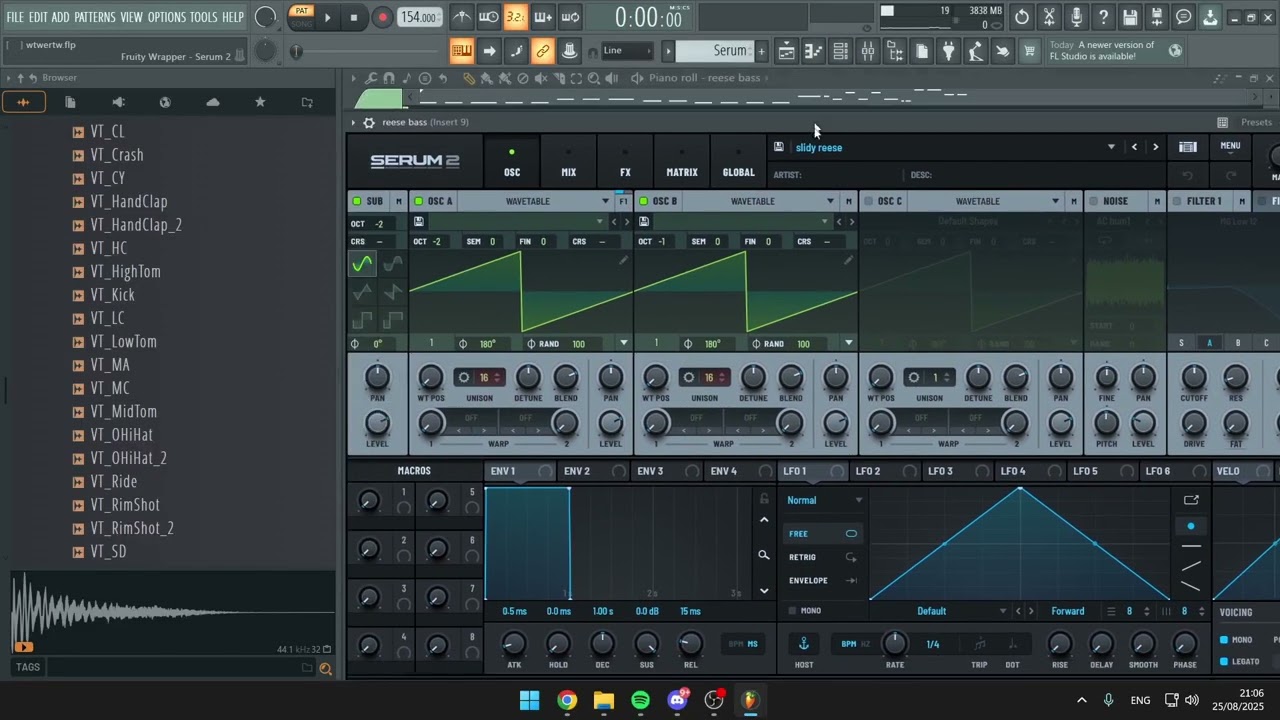Click the save project floppy icon
Image resolution: width=1280 pixels, height=720 pixels.
click(x=1130, y=17)
